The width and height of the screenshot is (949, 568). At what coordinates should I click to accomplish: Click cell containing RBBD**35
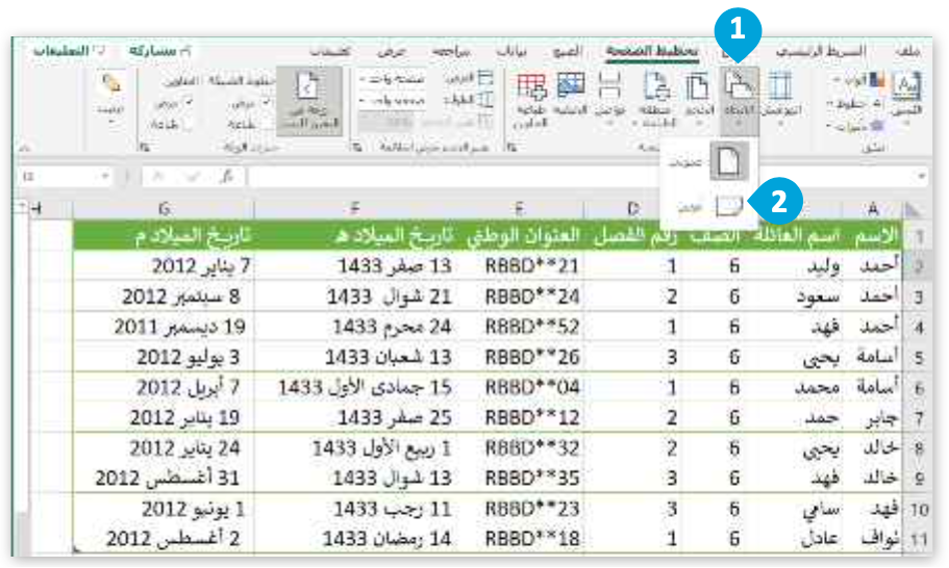pyautogui.click(x=520, y=478)
